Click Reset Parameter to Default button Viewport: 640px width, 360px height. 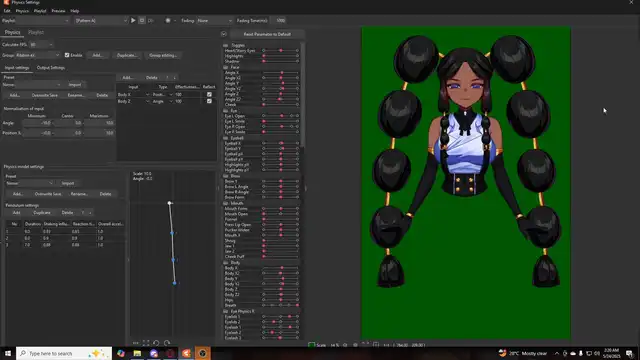267,34
